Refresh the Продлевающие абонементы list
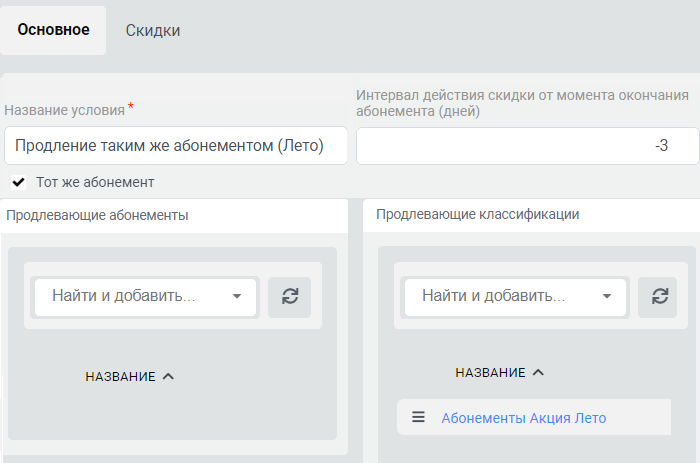The image size is (700, 463). (x=289, y=297)
